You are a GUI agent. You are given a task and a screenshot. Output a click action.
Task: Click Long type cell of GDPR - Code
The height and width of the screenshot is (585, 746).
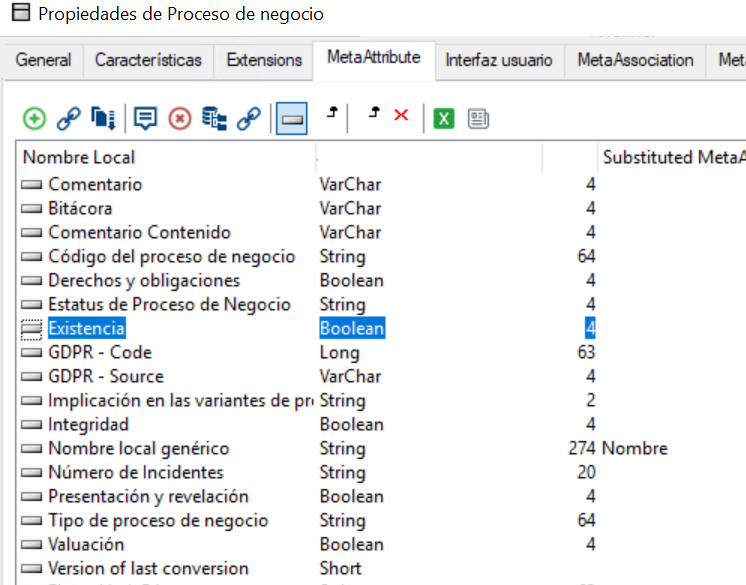[339, 353]
